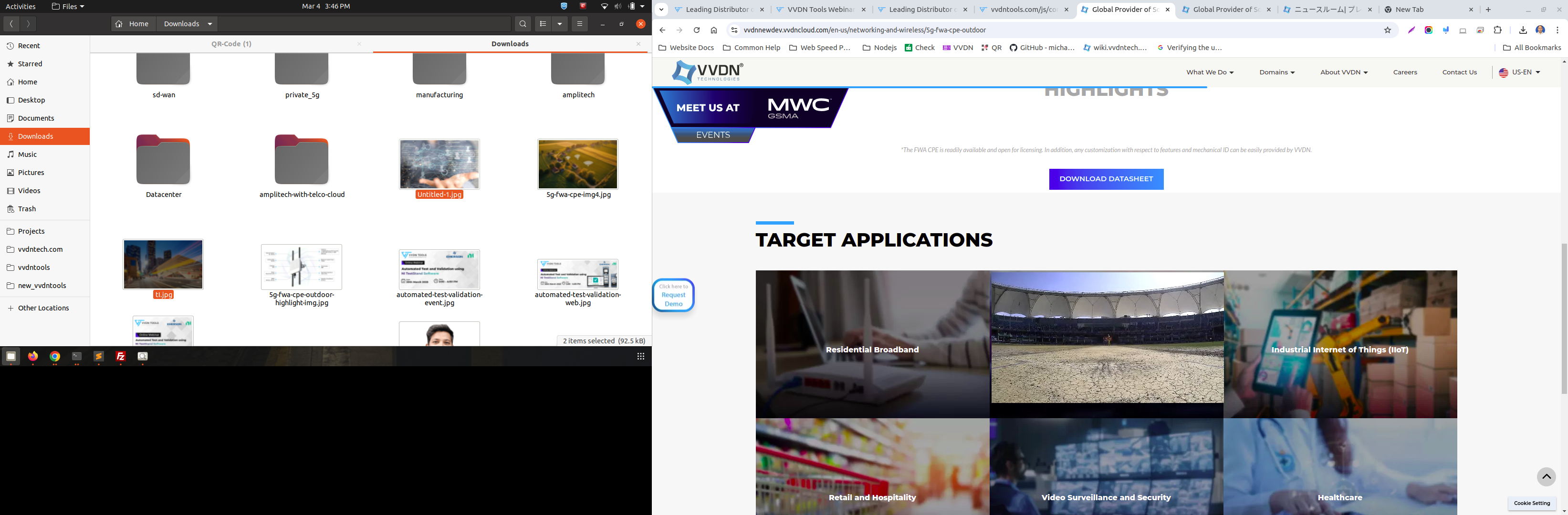Image resolution: width=1568 pixels, height=515 pixels.
Task: Open the What We Do menu
Action: click(x=1210, y=72)
